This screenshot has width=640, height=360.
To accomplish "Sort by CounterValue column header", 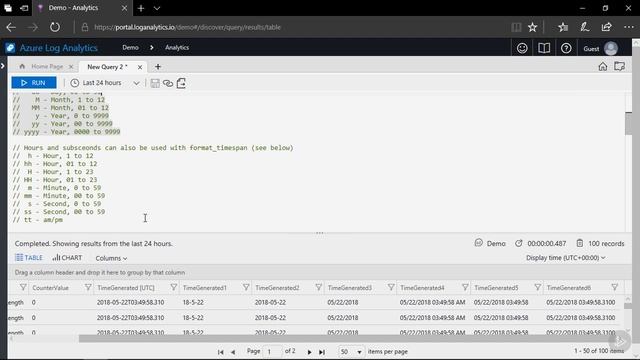I will (x=50, y=288).
